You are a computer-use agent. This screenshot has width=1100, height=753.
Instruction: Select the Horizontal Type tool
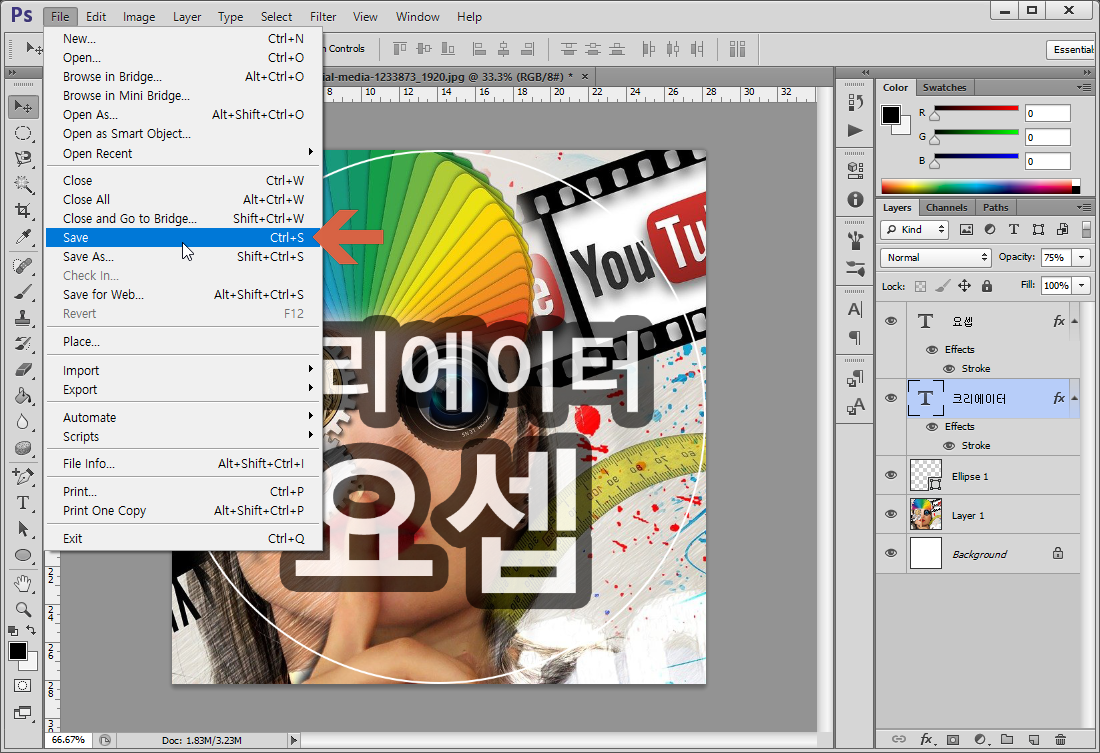pyautogui.click(x=23, y=503)
